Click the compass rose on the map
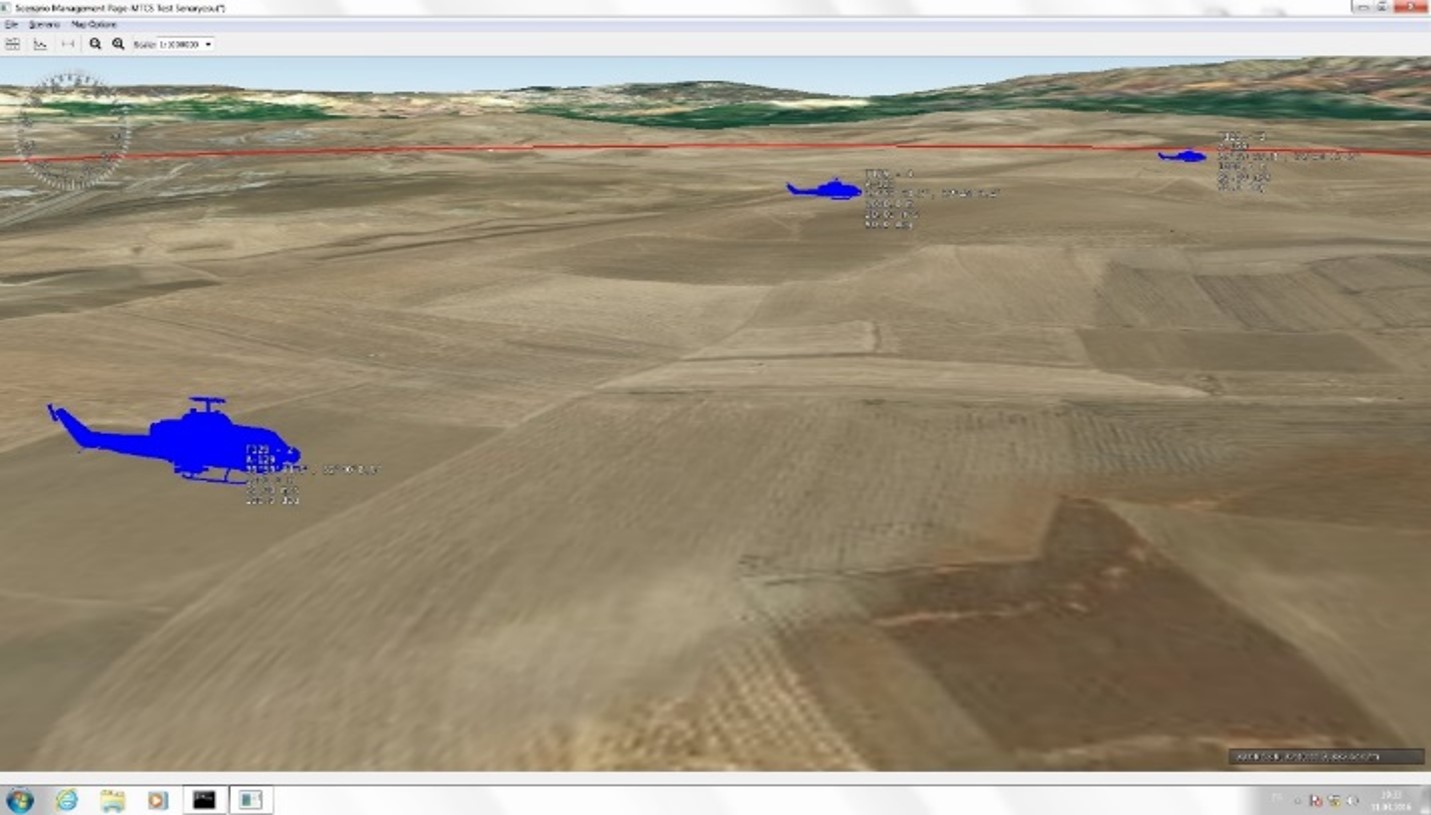 71,131
